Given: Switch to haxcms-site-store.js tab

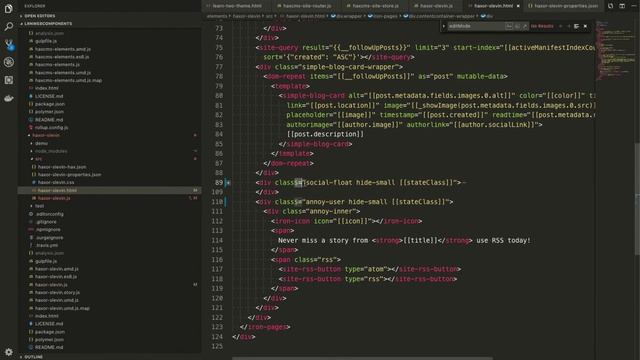Looking at the screenshot, I should [x=373, y=6].
